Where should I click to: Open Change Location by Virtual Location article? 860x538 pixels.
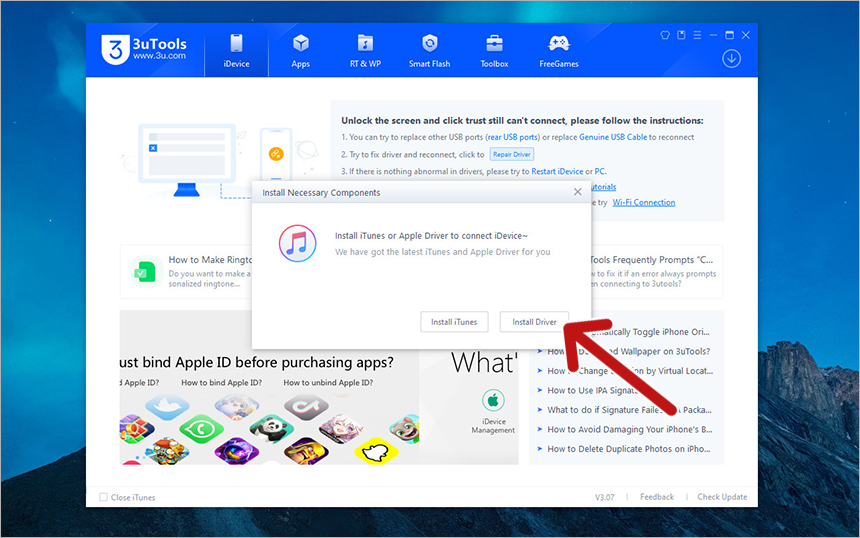[630, 371]
